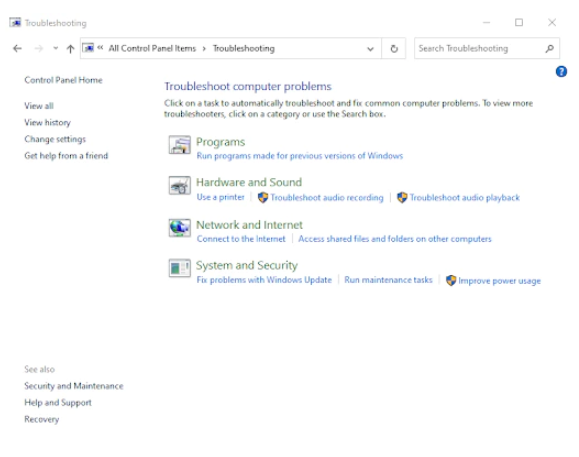Open the Network and Internet heading
579x457 pixels.
point(249,225)
